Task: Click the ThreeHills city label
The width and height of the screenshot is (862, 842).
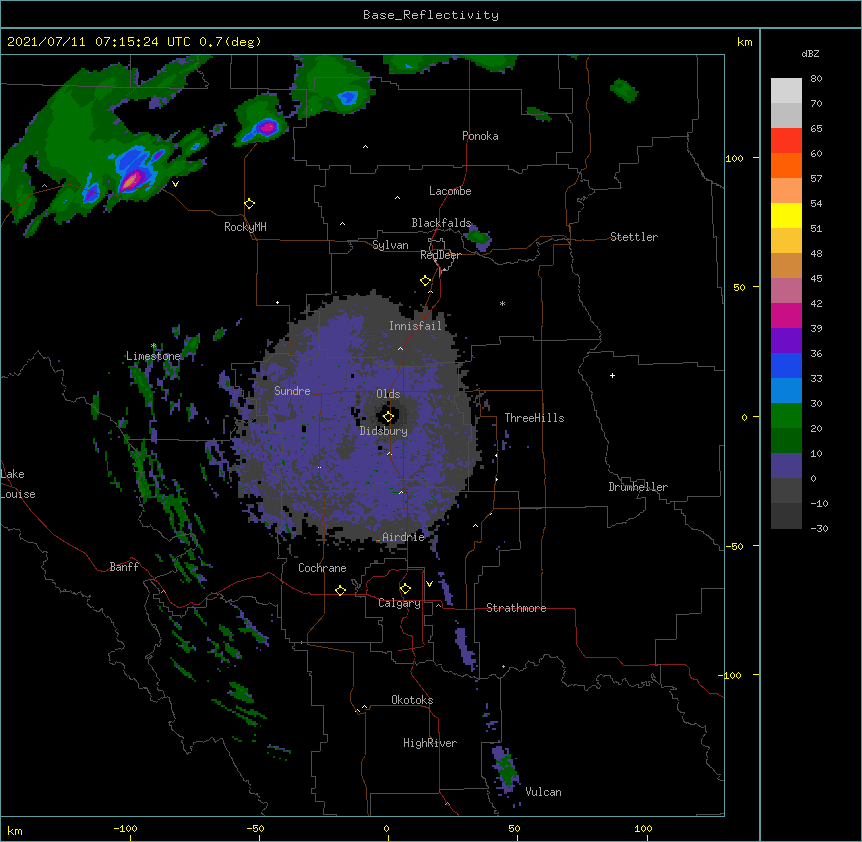Action: coord(534,418)
